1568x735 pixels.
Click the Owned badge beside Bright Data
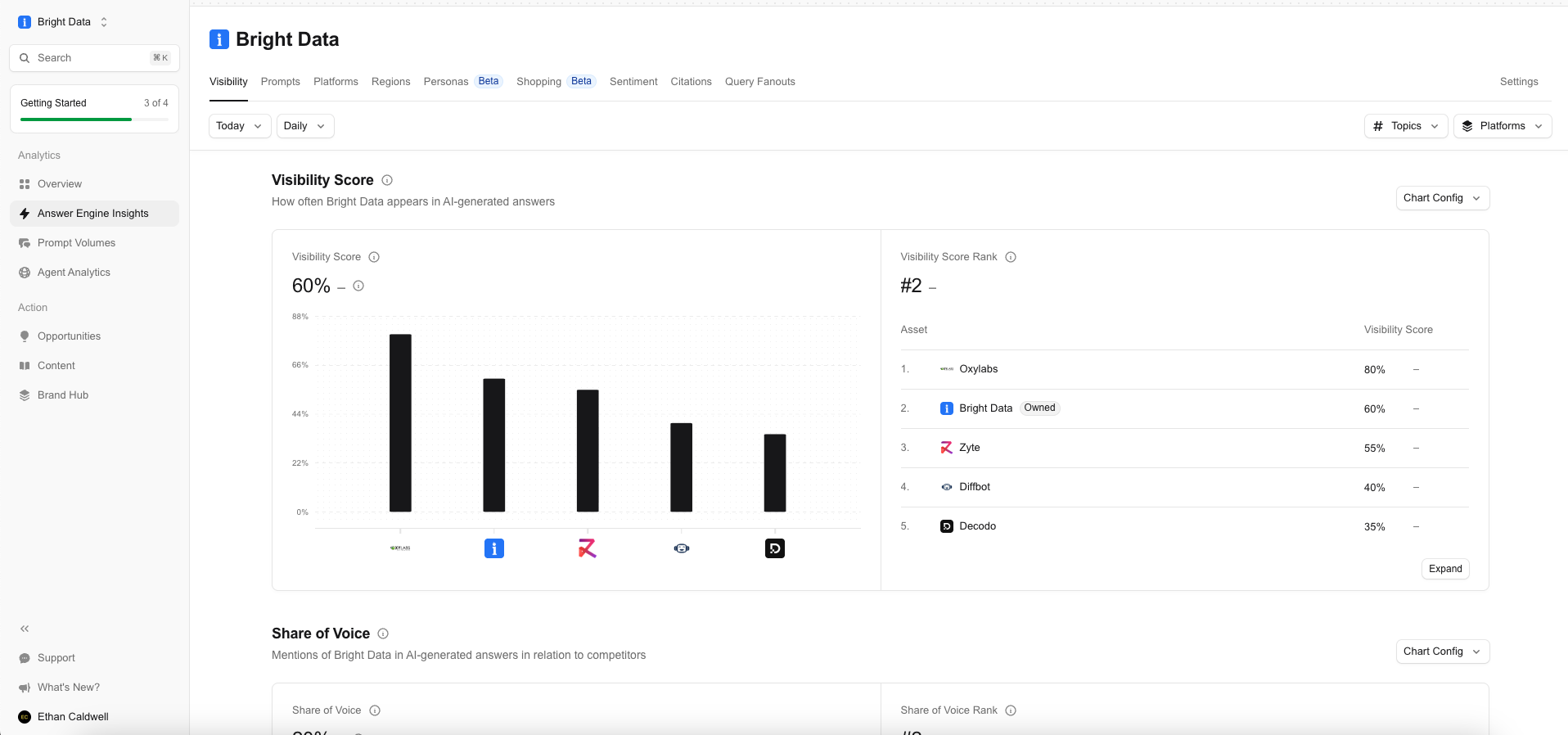point(1039,408)
